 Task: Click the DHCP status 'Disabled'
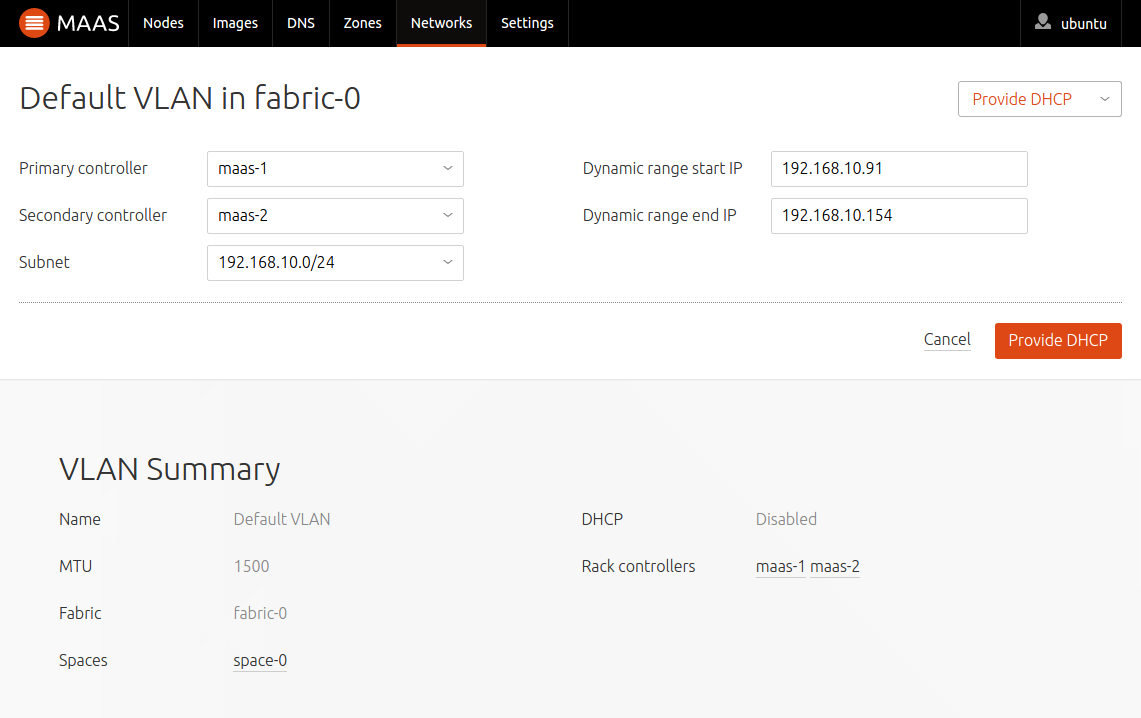786,519
